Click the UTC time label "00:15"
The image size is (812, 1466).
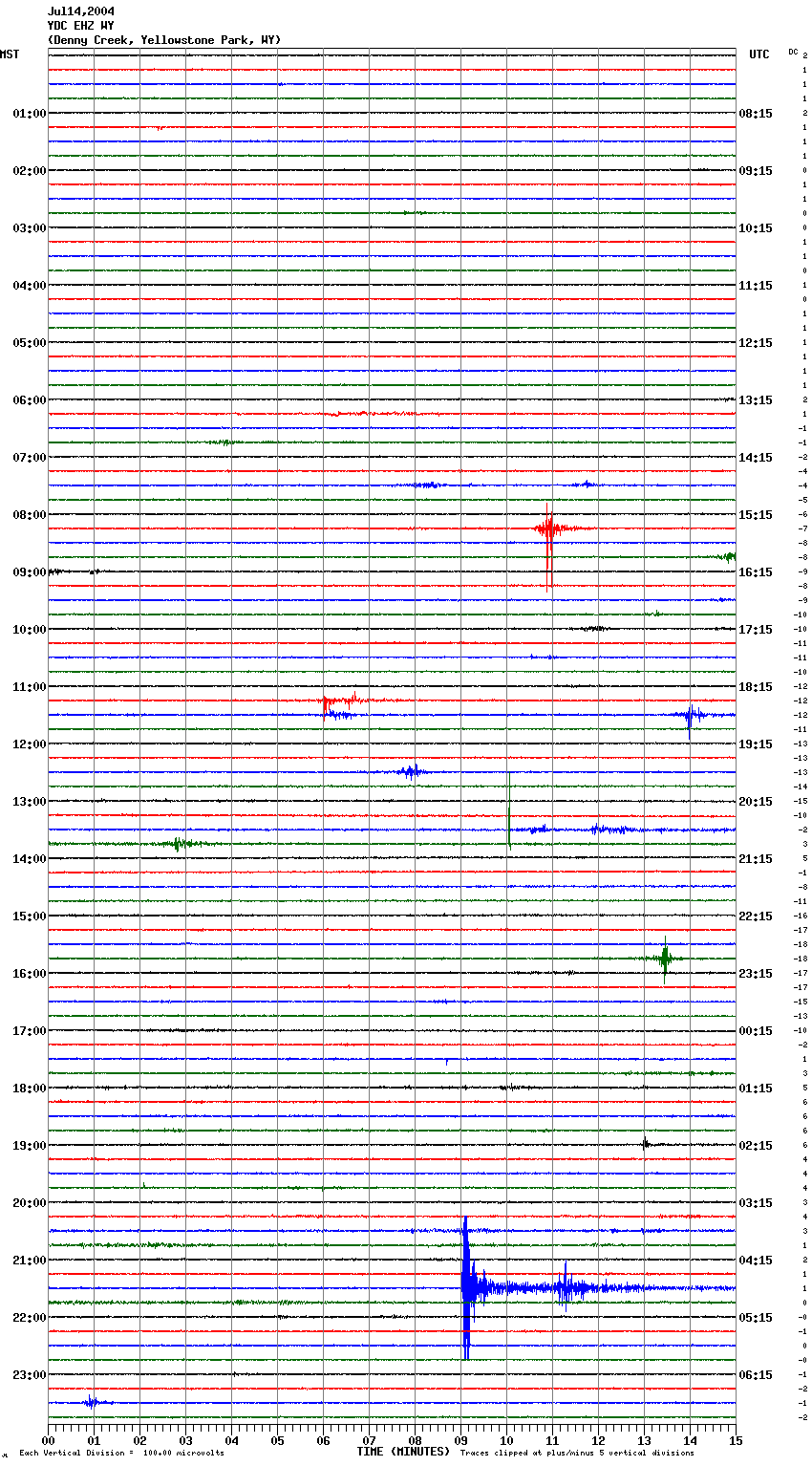756,1031
